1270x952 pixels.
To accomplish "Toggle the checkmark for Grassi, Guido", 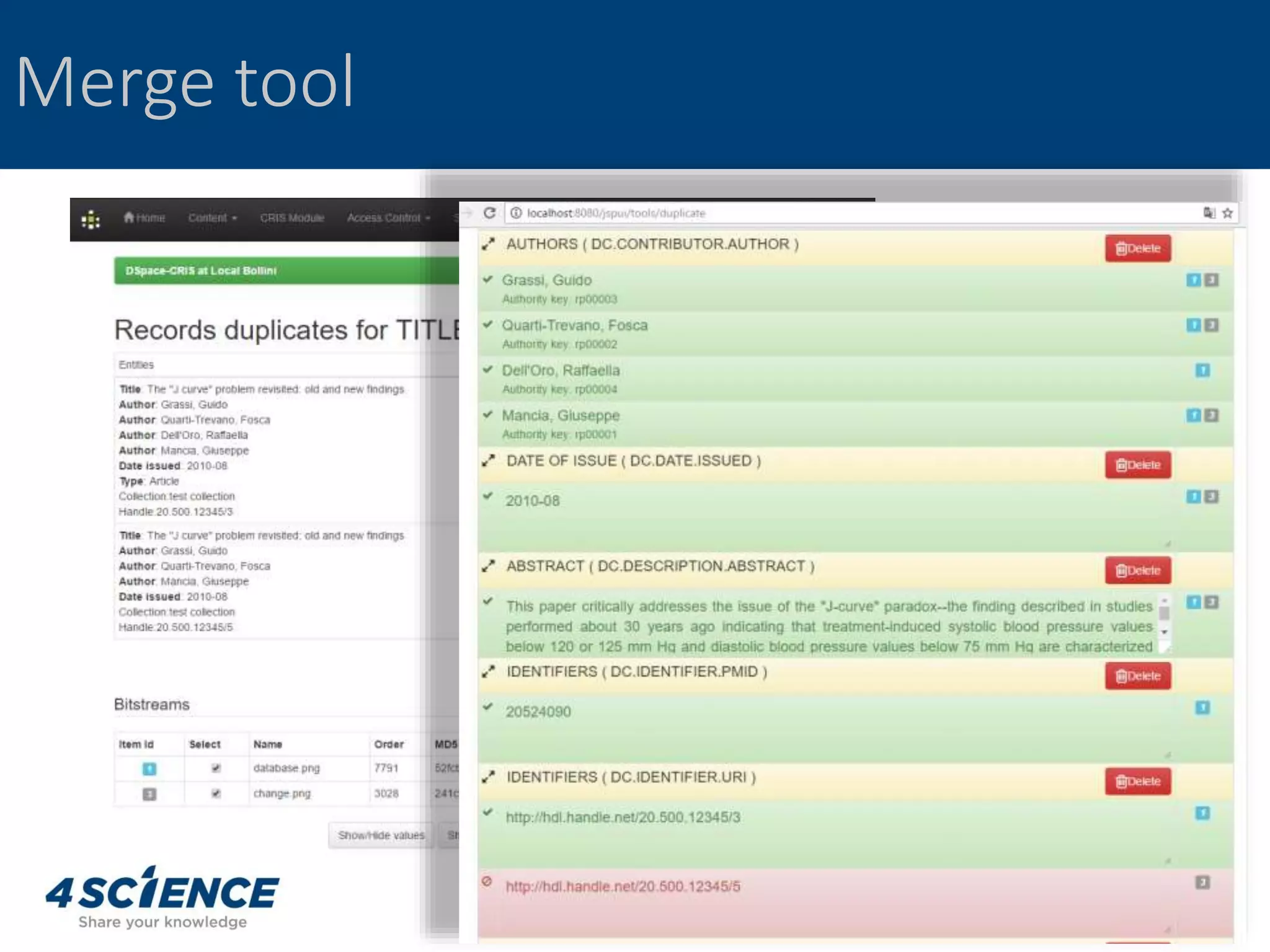I will coord(488,279).
